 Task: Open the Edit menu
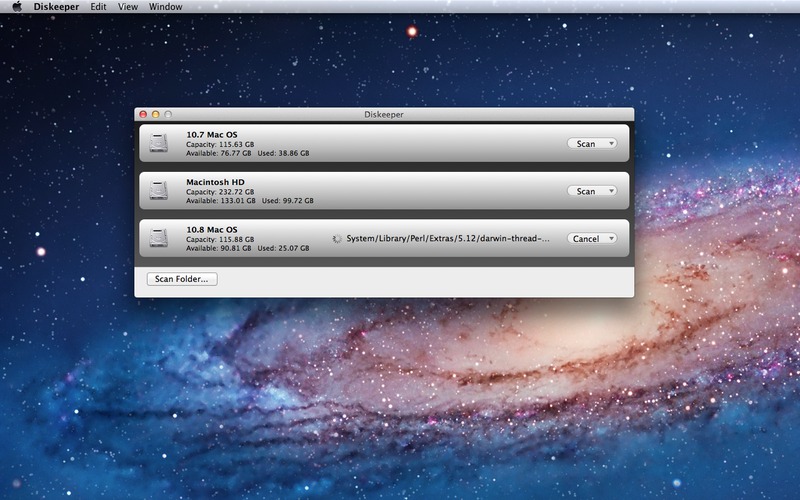[x=98, y=7]
